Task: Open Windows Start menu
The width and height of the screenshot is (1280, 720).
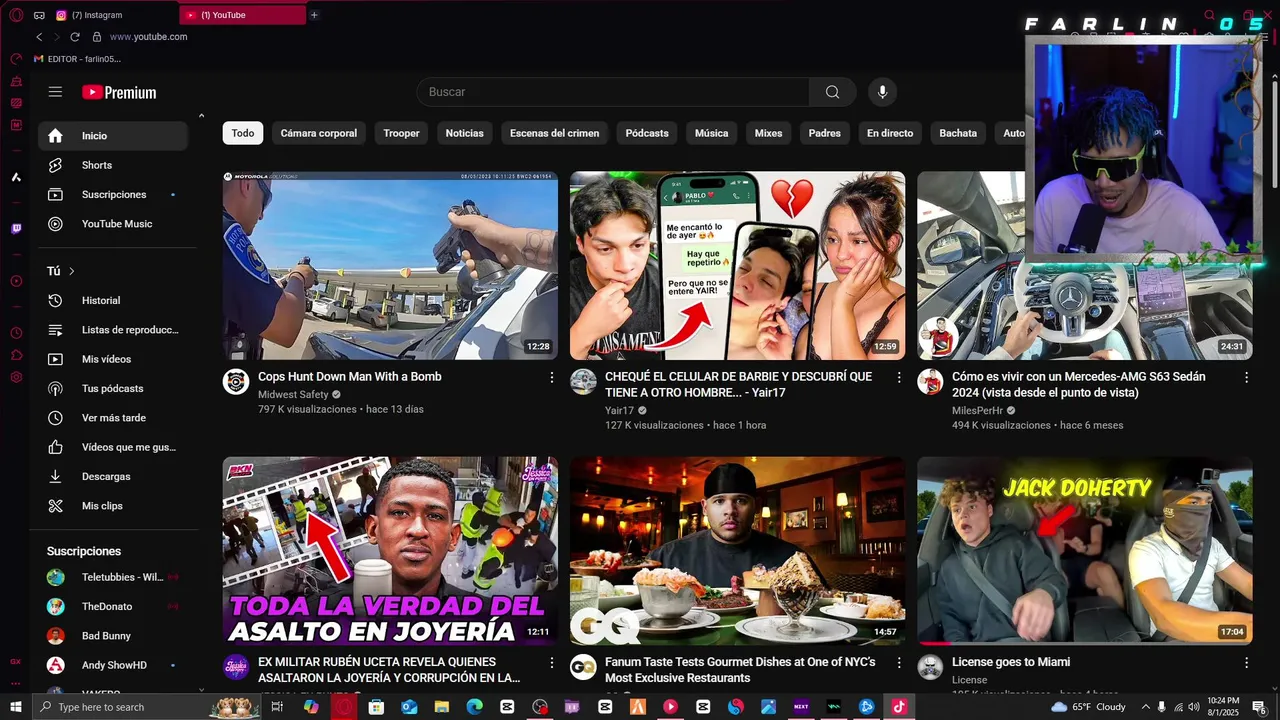Action: pyautogui.click(x=16, y=707)
